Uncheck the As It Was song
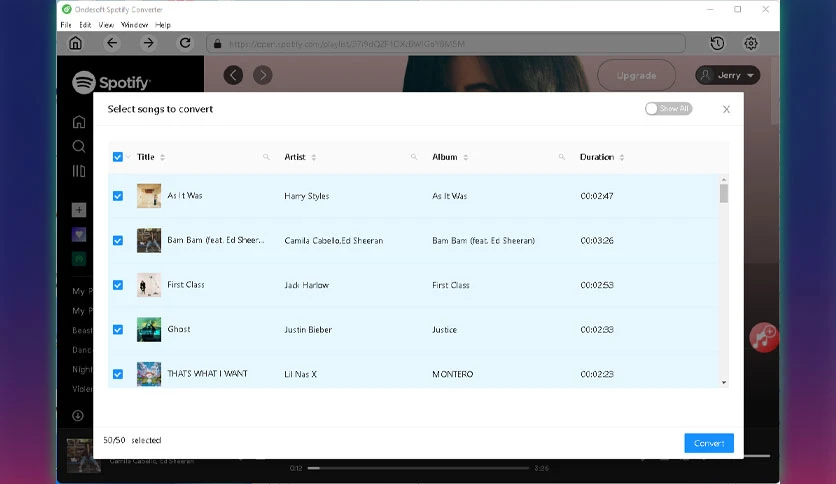This screenshot has height=484, width=836. [x=118, y=196]
